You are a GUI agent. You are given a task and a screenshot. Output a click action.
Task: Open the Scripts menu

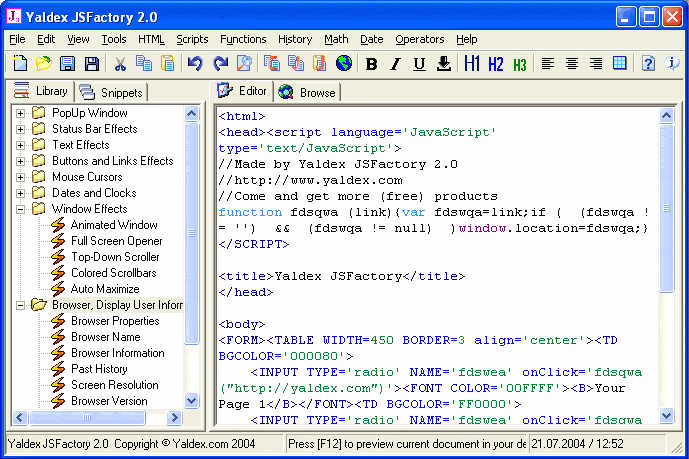tap(192, 40)
